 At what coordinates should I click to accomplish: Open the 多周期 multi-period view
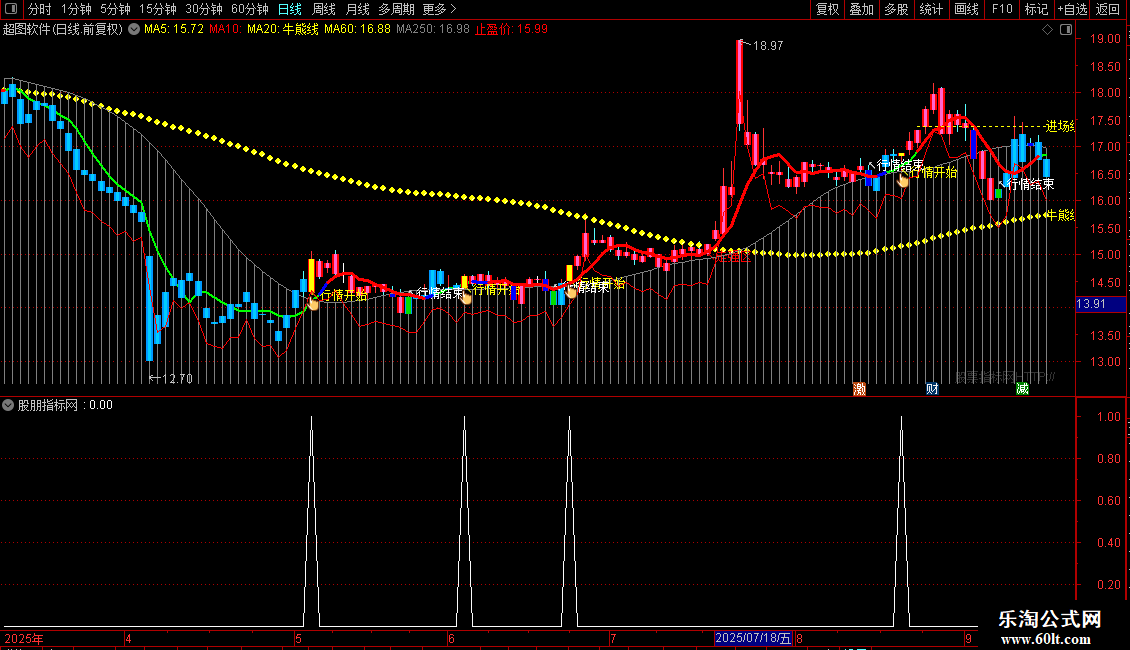coord(396,9)
